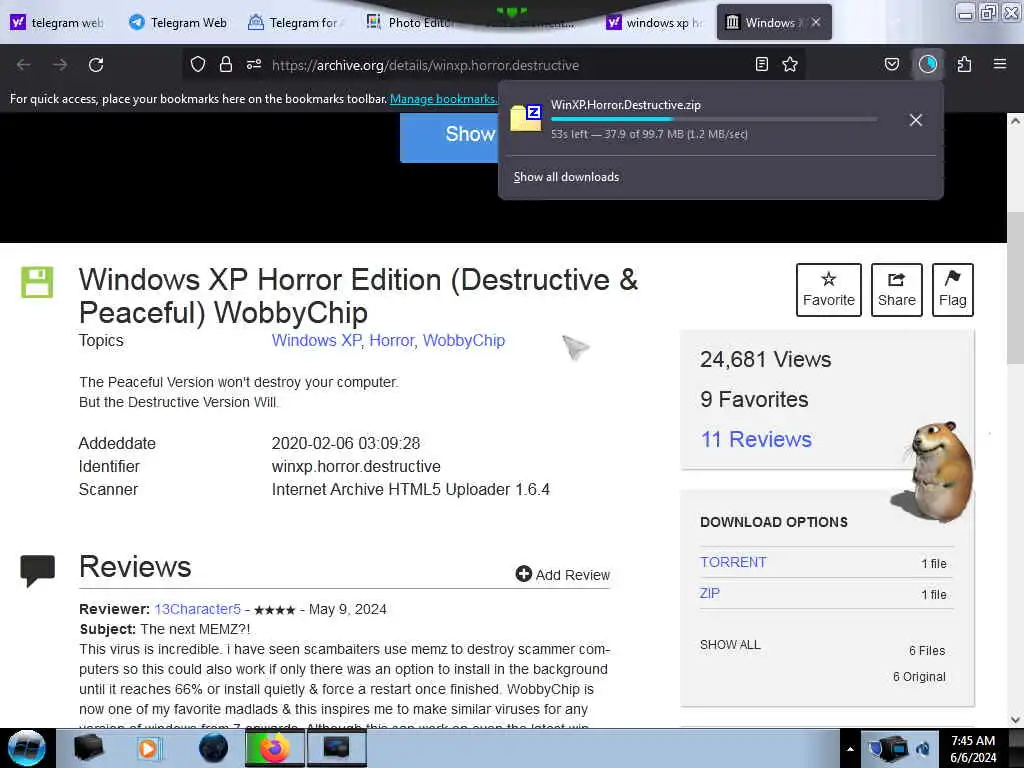
Task: Open the downloads progress button
Action: 928,65
